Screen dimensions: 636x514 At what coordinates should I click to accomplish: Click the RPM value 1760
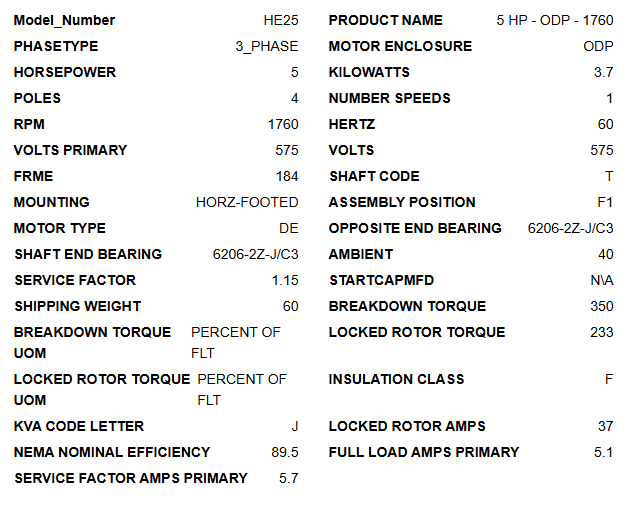pos(283,124)
